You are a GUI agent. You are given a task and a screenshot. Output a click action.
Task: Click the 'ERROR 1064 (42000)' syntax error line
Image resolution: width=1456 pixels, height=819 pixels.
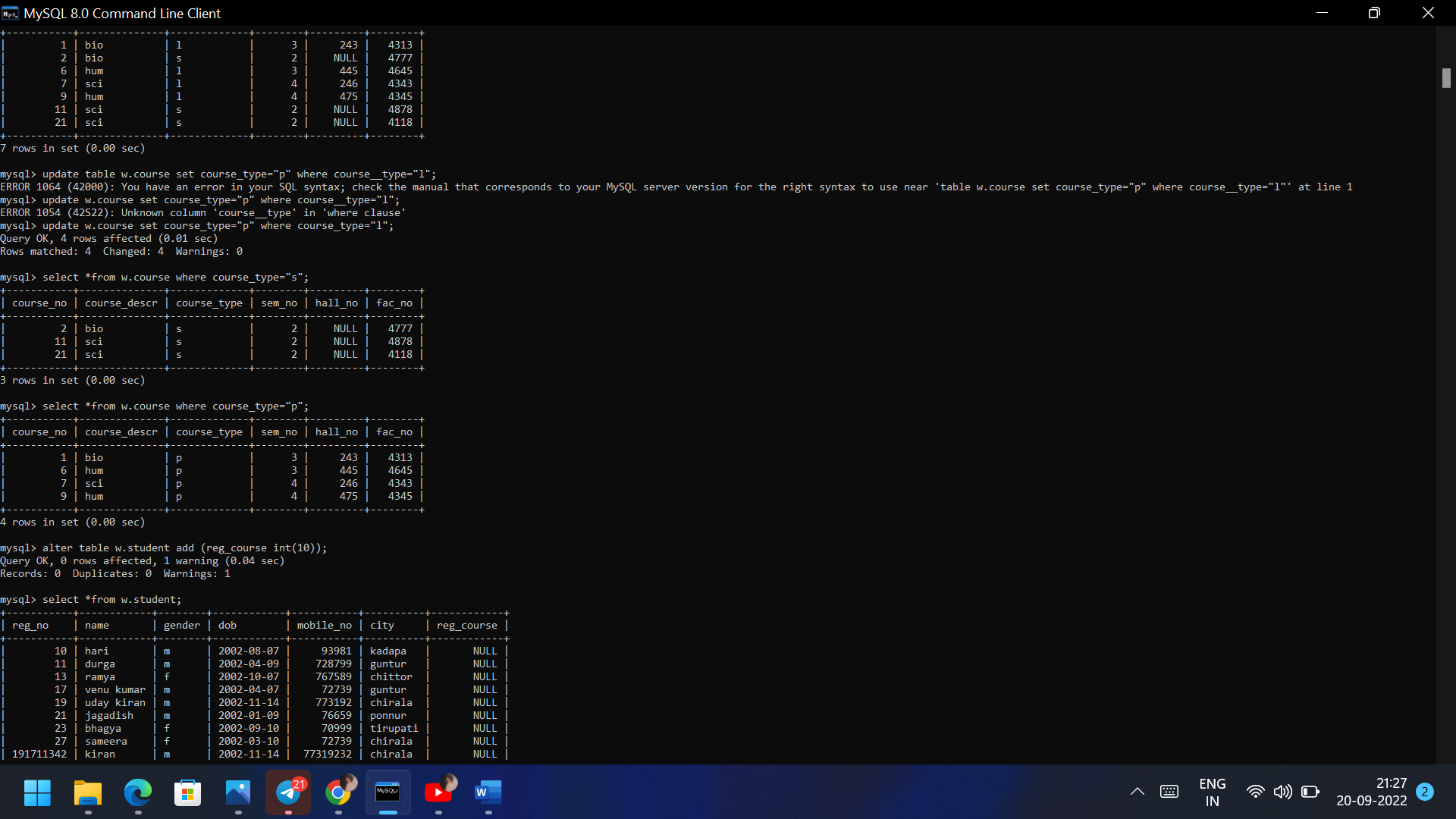(676, 187)
